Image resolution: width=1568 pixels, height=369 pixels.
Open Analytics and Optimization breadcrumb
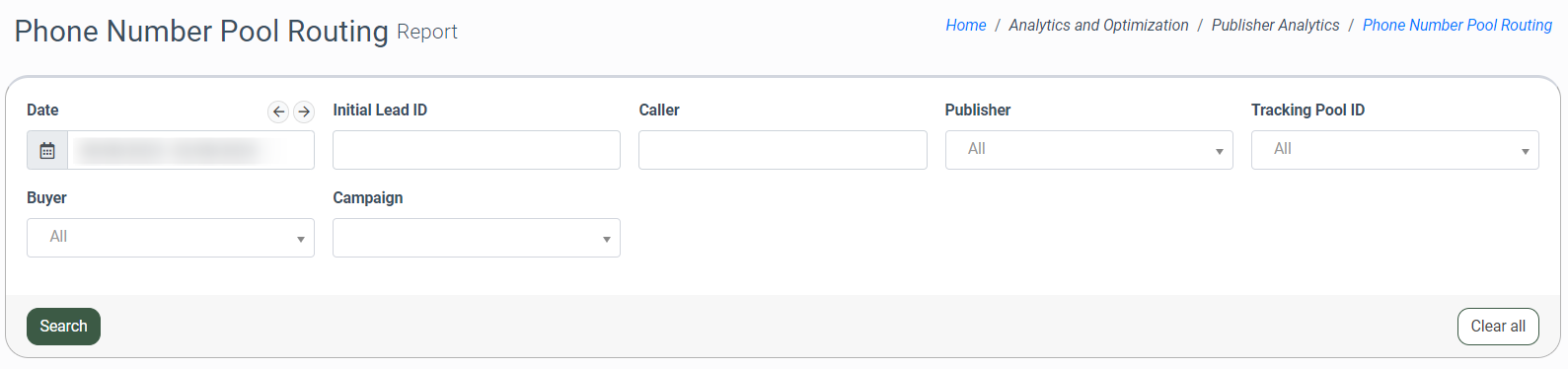click(1098, 26)
